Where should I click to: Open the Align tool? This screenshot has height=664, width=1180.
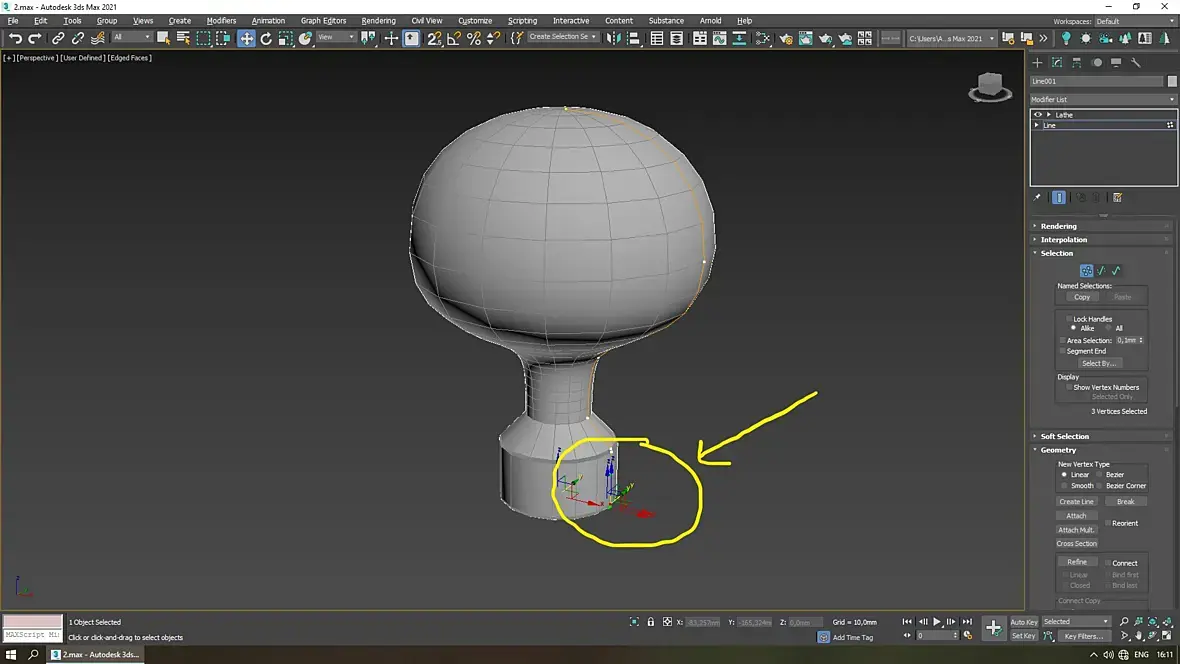[634, 38]
